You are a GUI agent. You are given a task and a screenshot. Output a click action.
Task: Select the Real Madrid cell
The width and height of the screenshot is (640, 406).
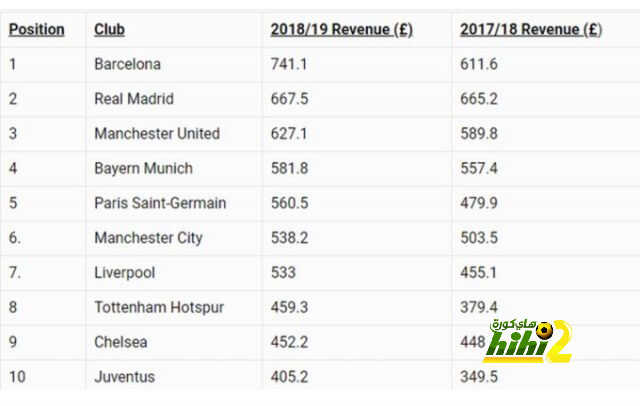point(134,99)
